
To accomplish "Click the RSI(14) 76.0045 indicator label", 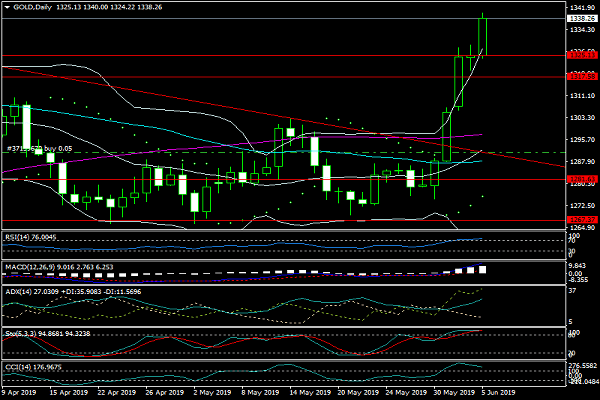I will coord(30,237).
